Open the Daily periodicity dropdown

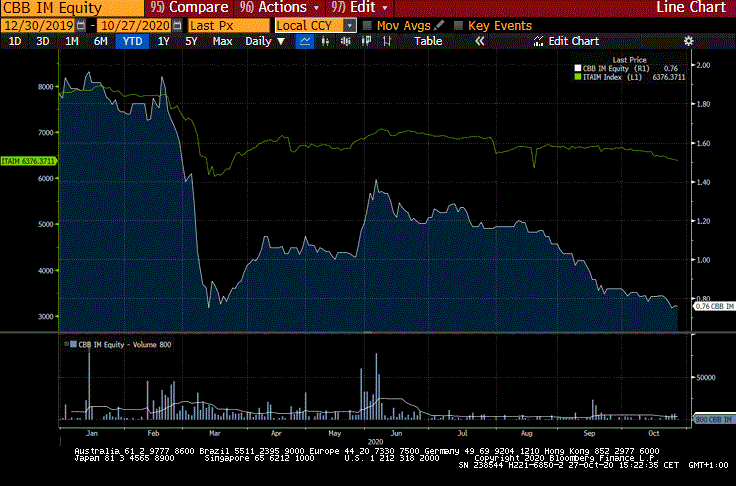265,41
